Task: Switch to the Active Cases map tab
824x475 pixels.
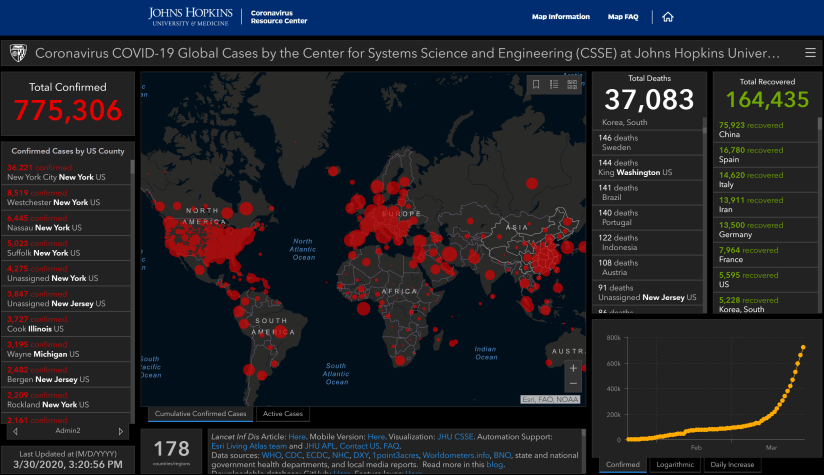Action: coord(284,414)
